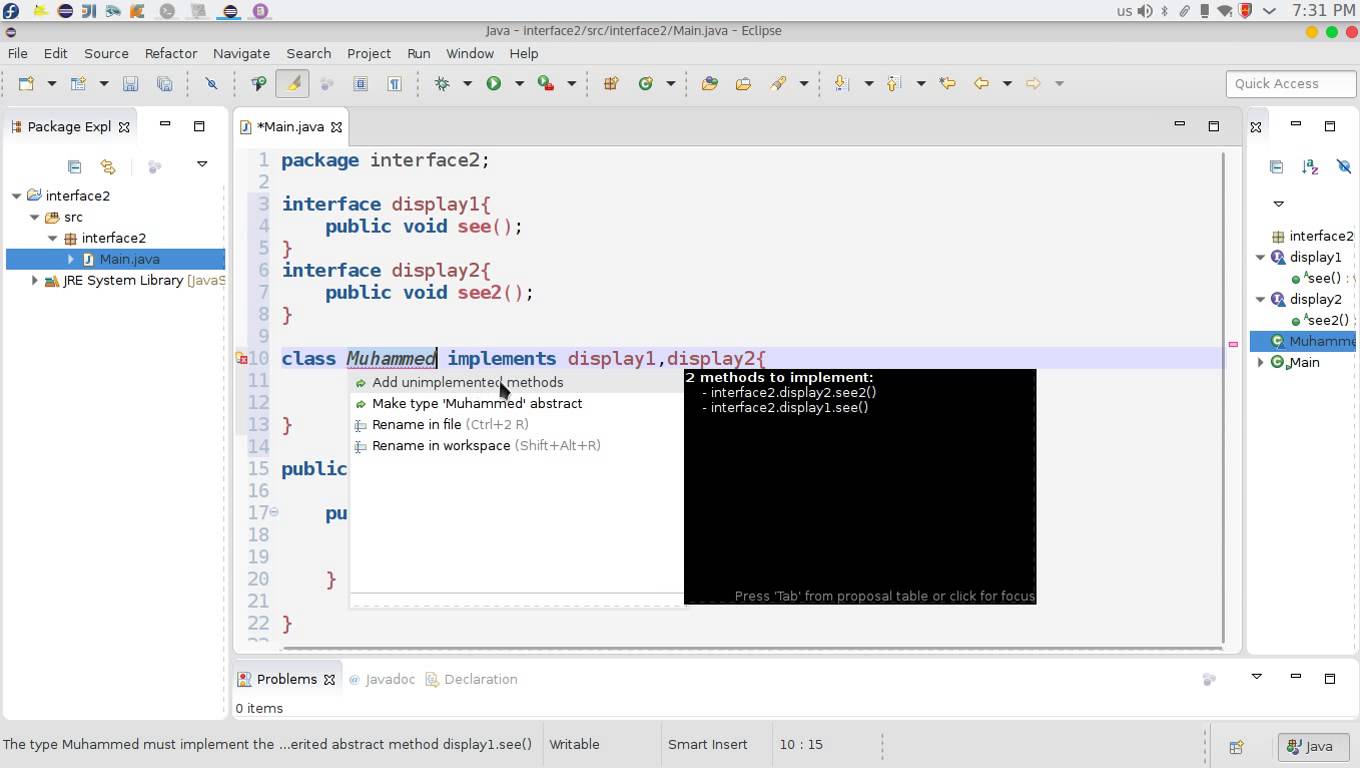Open the Refactor menu
This screenshot has height=768, width=1360.
(170, 53)
